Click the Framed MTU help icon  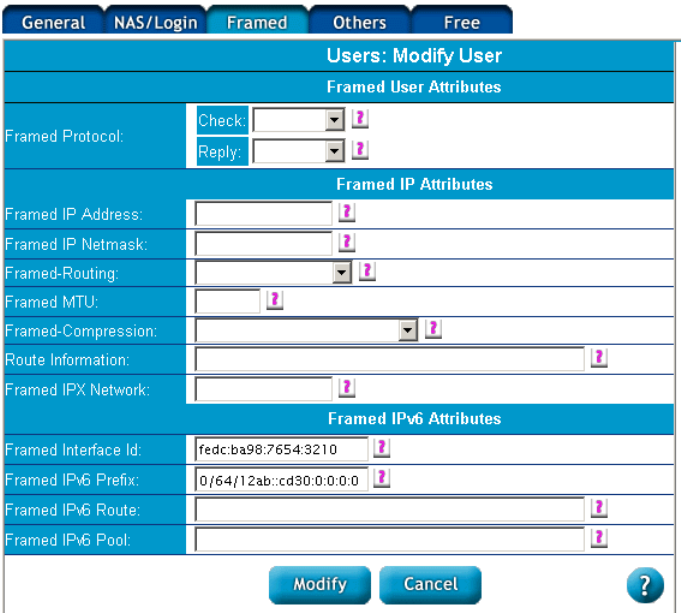click(x=274, y=300)
